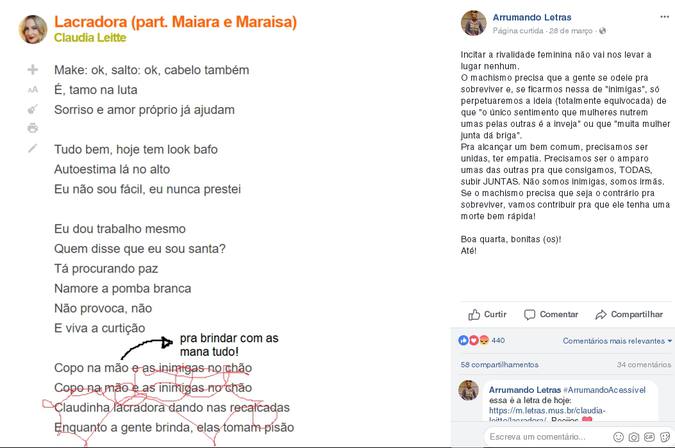
Task: Expand Comentários mais relevantes dropdown
Action: (x=617, y=341)
